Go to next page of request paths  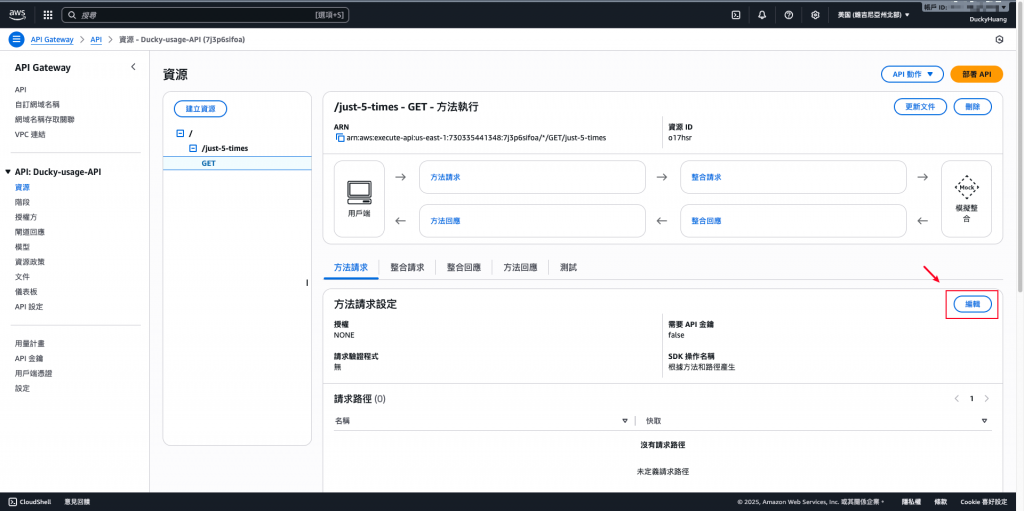pos(987,398)
